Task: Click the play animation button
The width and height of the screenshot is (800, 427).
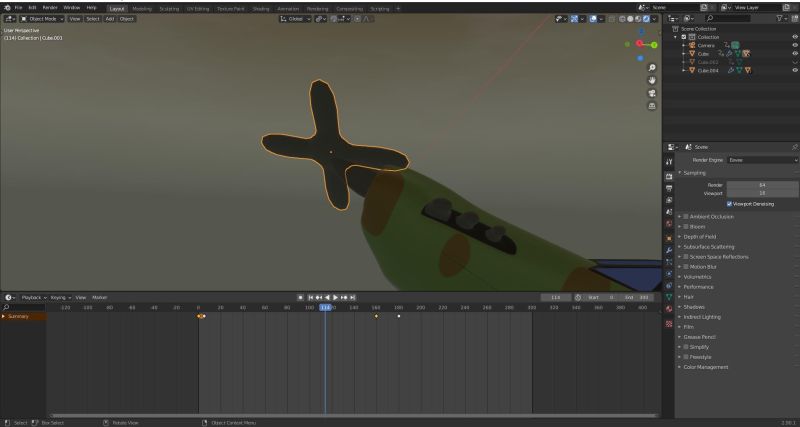Action: coord(335,297)
